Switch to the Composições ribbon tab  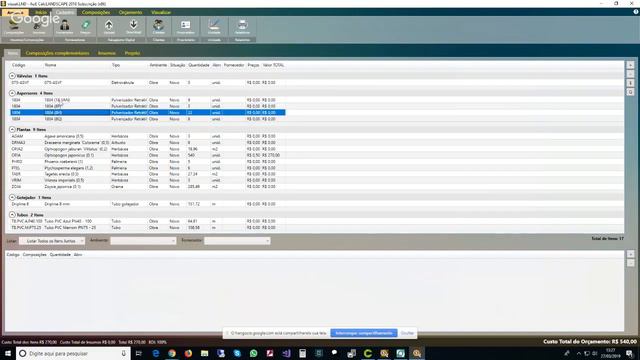click(x=96, y=12)
